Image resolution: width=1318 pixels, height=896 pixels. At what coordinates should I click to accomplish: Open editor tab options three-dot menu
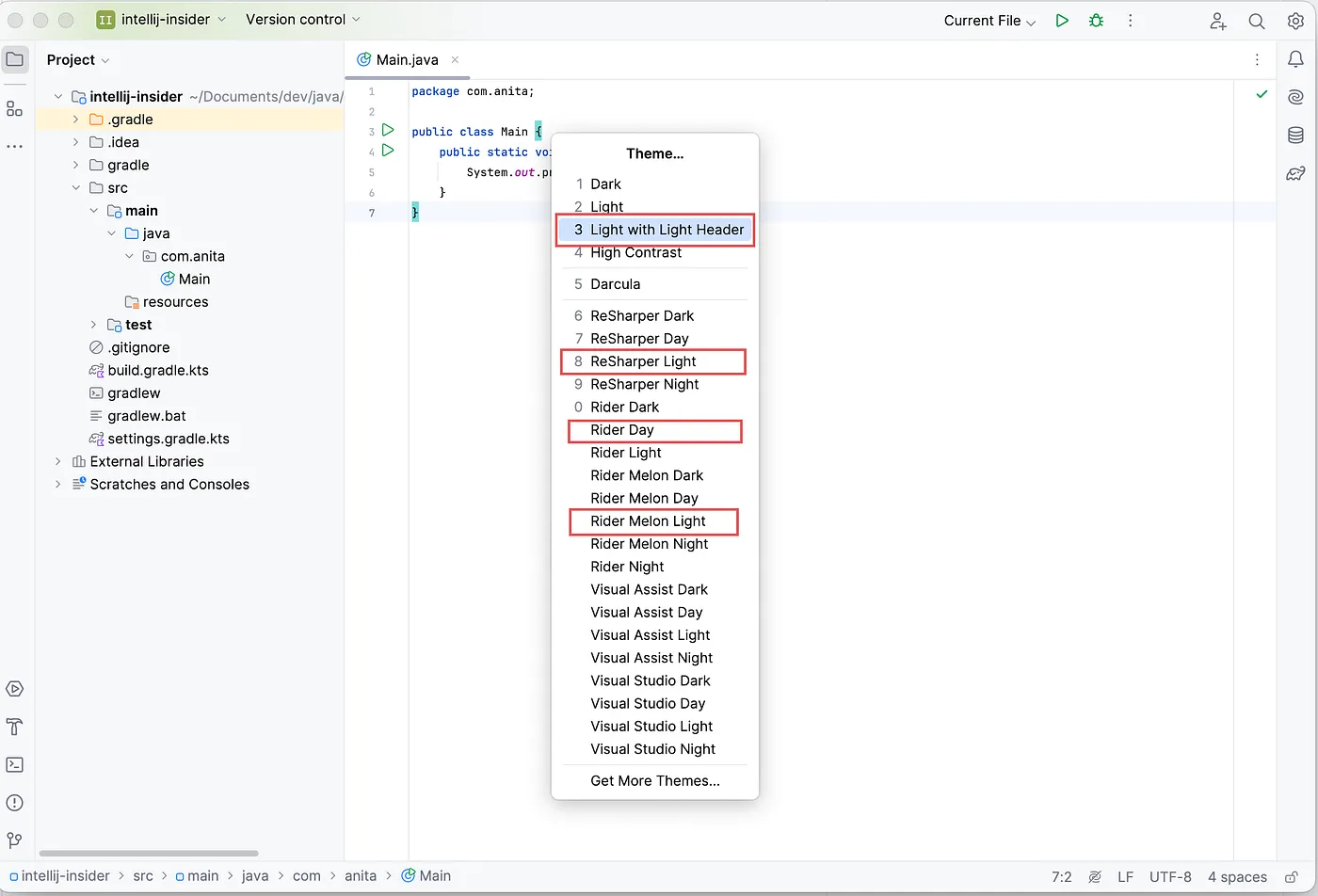click(x=1257, y=59)
